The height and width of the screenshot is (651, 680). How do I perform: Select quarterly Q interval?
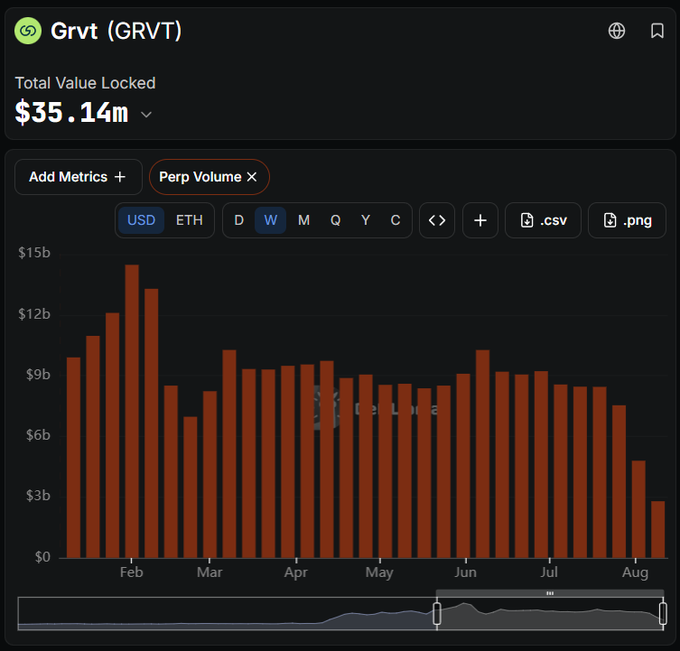click(335, 220)
